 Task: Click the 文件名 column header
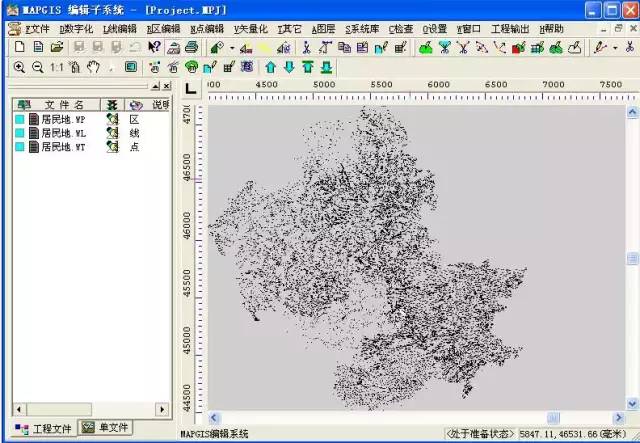[57, 105]
